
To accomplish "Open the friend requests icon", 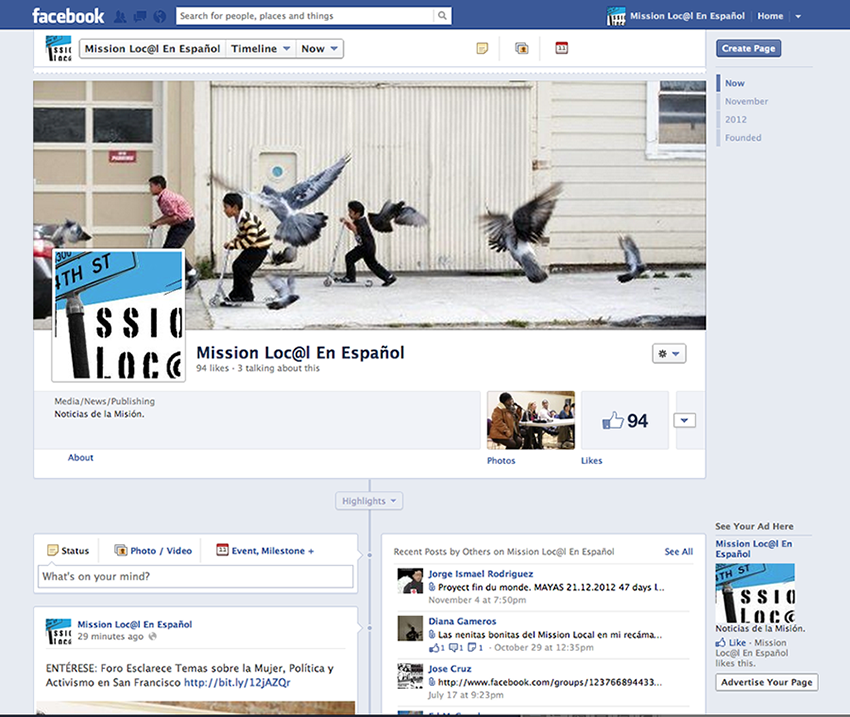I will 121,17.
